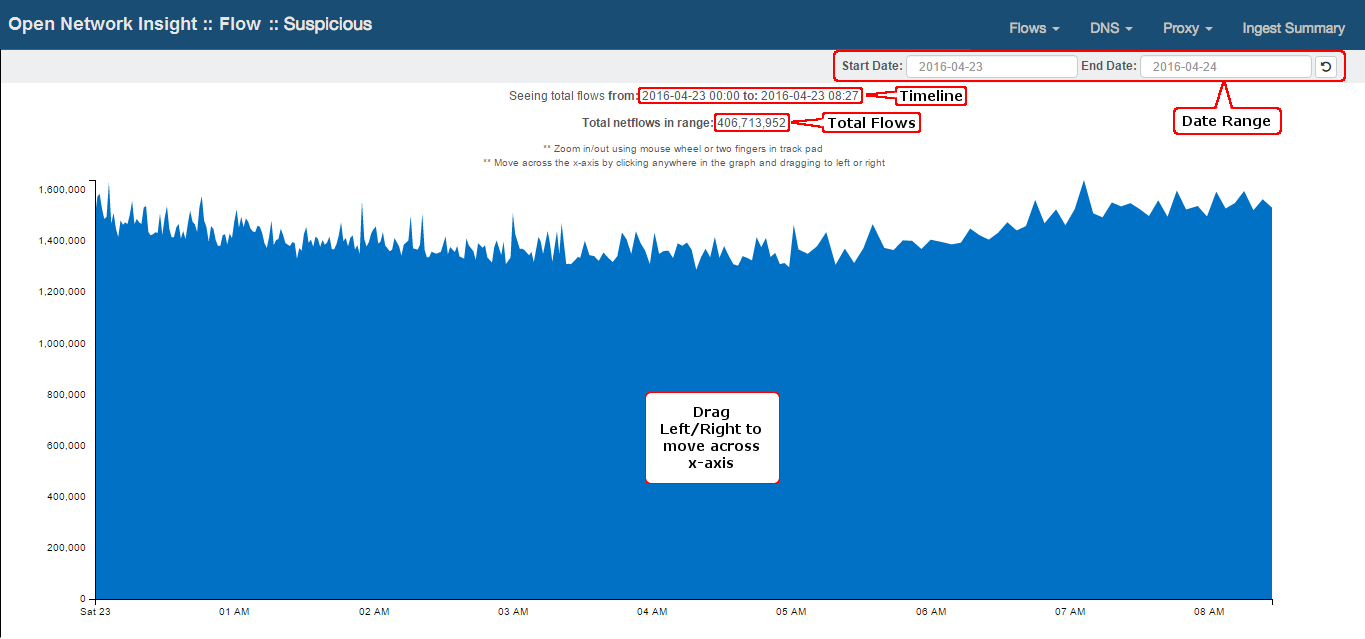
Task: Expand the DNS dropdown menu
Action: (1111, 28)
